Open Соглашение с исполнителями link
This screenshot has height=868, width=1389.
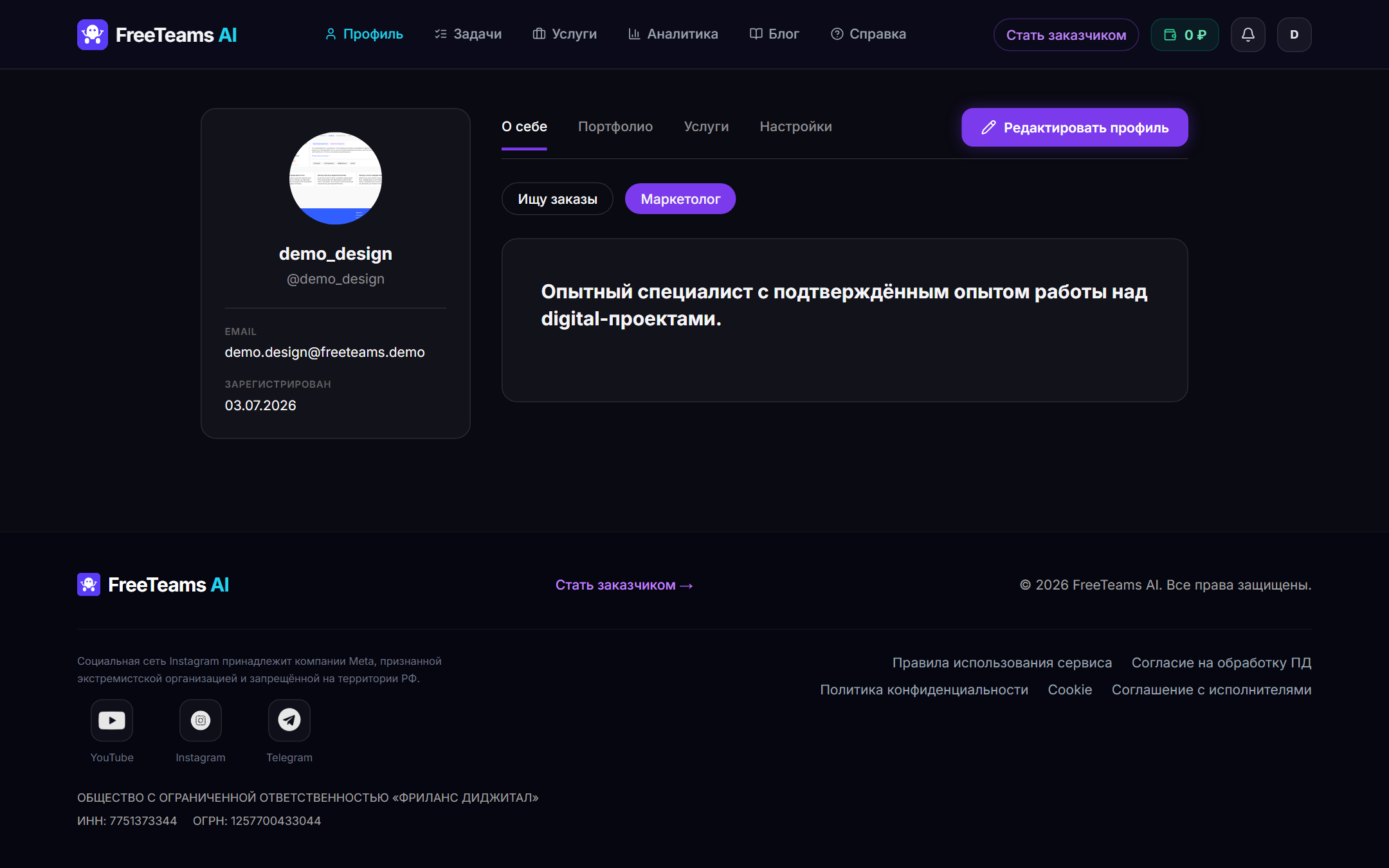(1212, 690)
